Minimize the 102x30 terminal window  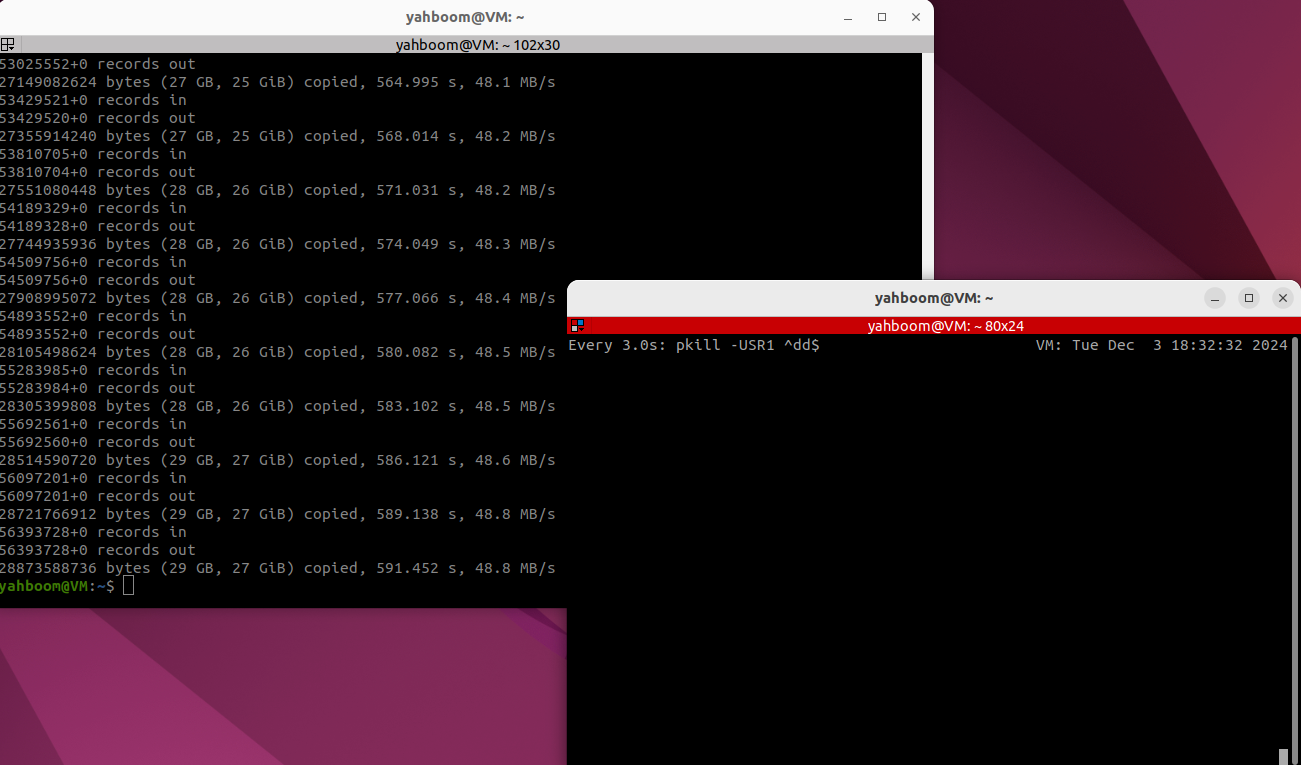(x=848, y=17)
